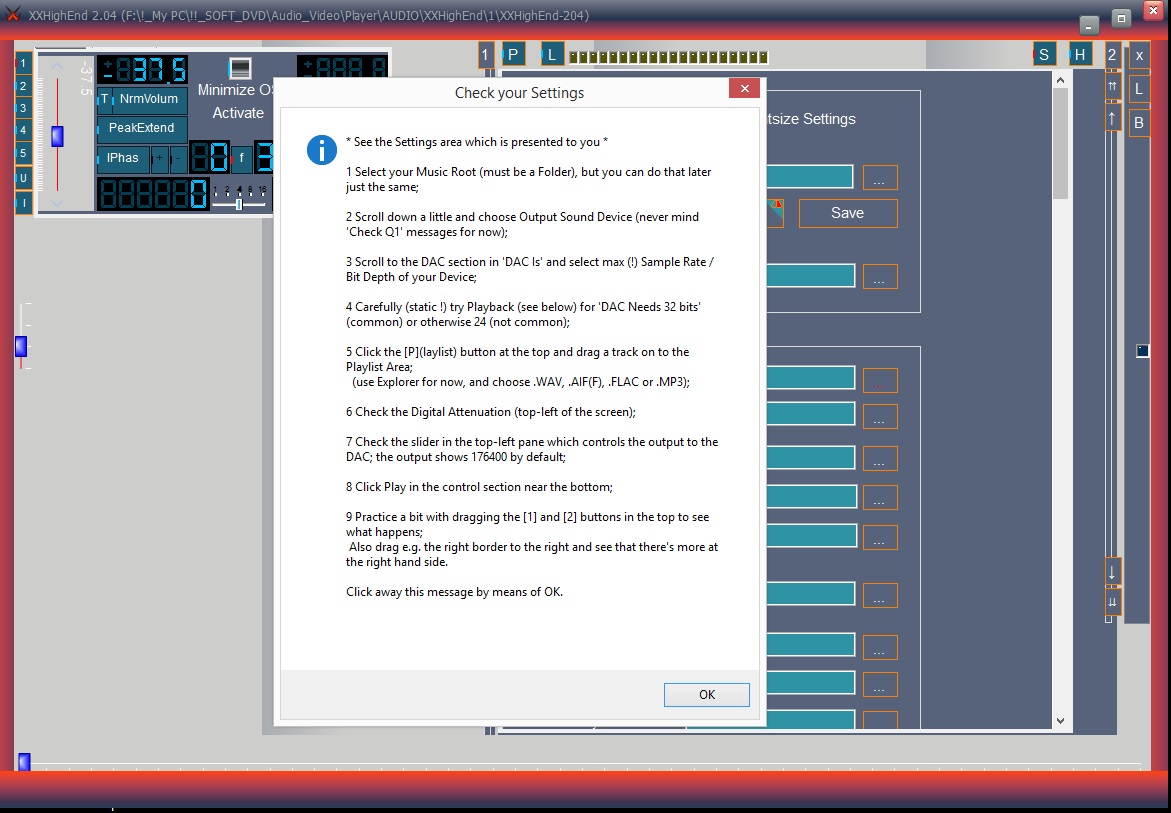
Task: Click the single down-arrow button on right
Action: (1112, 573)
